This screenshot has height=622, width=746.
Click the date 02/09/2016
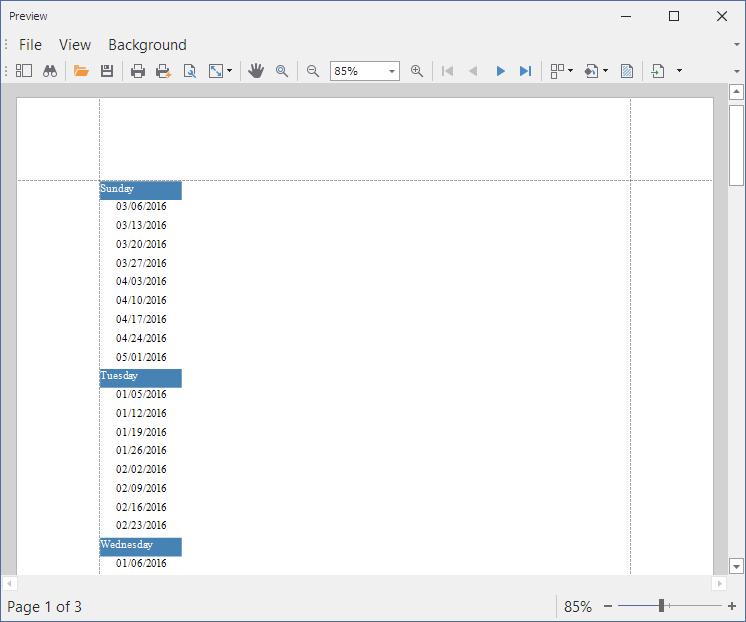(141, 488)
